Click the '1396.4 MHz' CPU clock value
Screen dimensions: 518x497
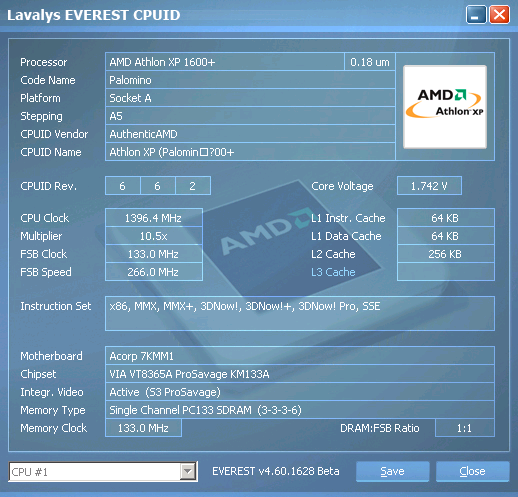(154, 218)
